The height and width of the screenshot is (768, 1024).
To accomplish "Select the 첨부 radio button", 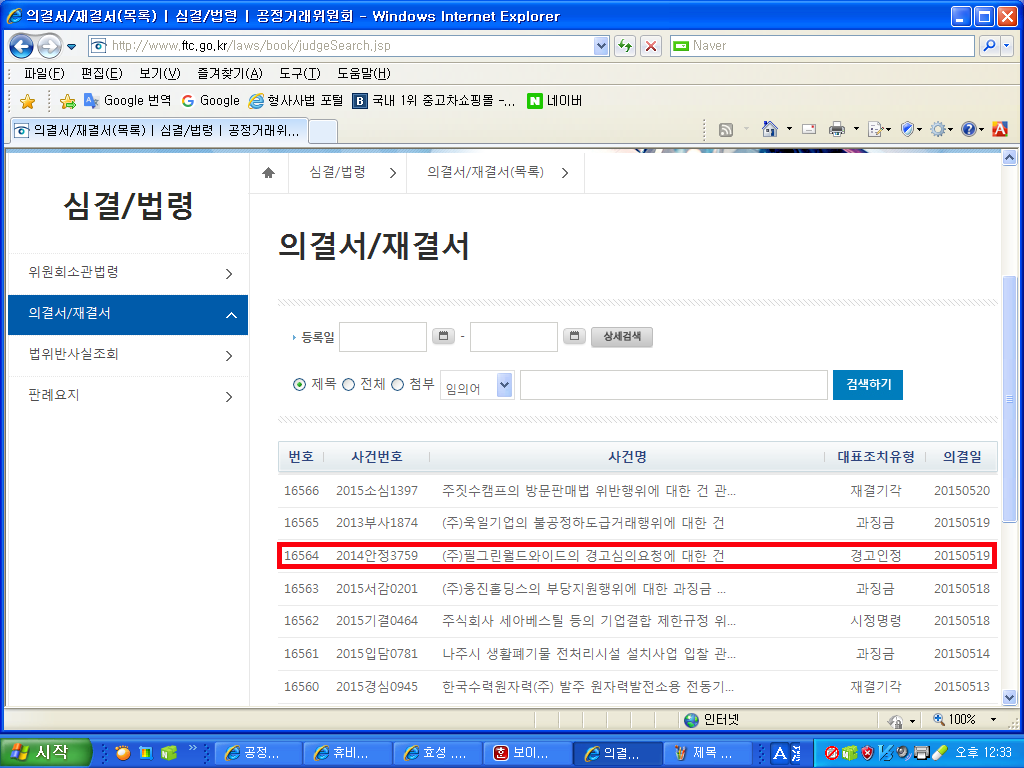I will pos(397,385).
